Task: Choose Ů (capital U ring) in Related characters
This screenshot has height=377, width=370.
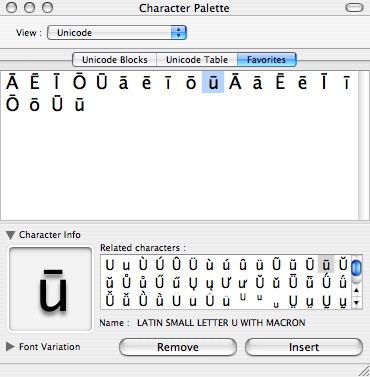Action: pyautogui.click(x=126, y=282)
